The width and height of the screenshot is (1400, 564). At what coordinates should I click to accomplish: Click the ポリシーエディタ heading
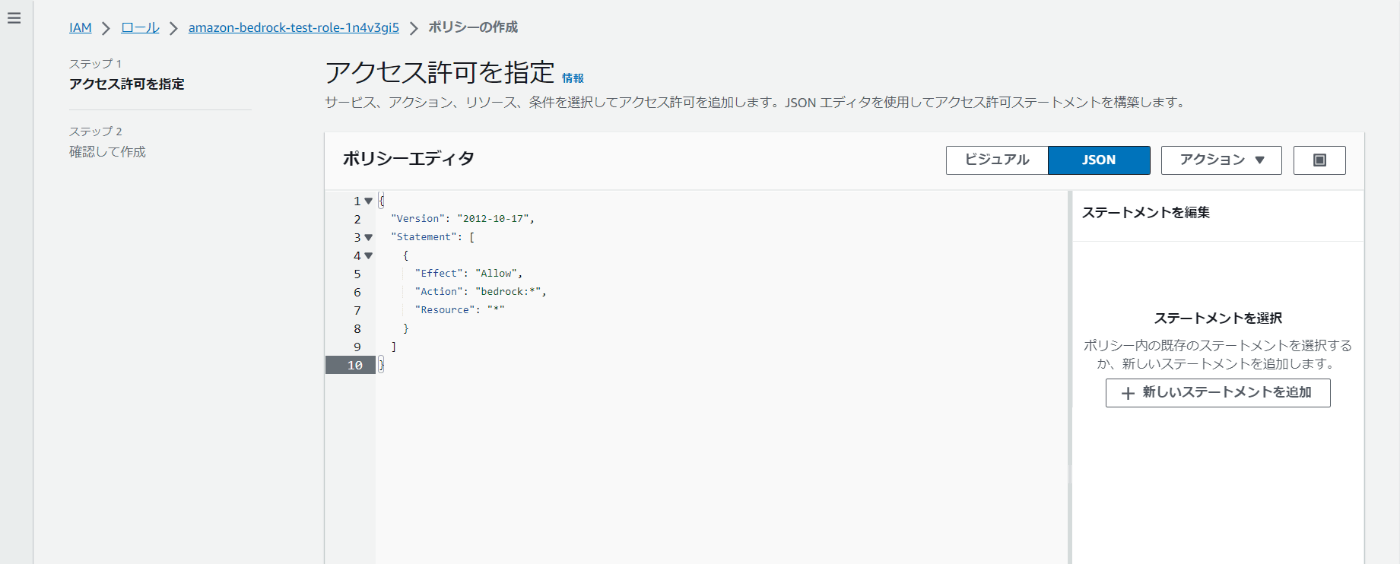point(409,158)
